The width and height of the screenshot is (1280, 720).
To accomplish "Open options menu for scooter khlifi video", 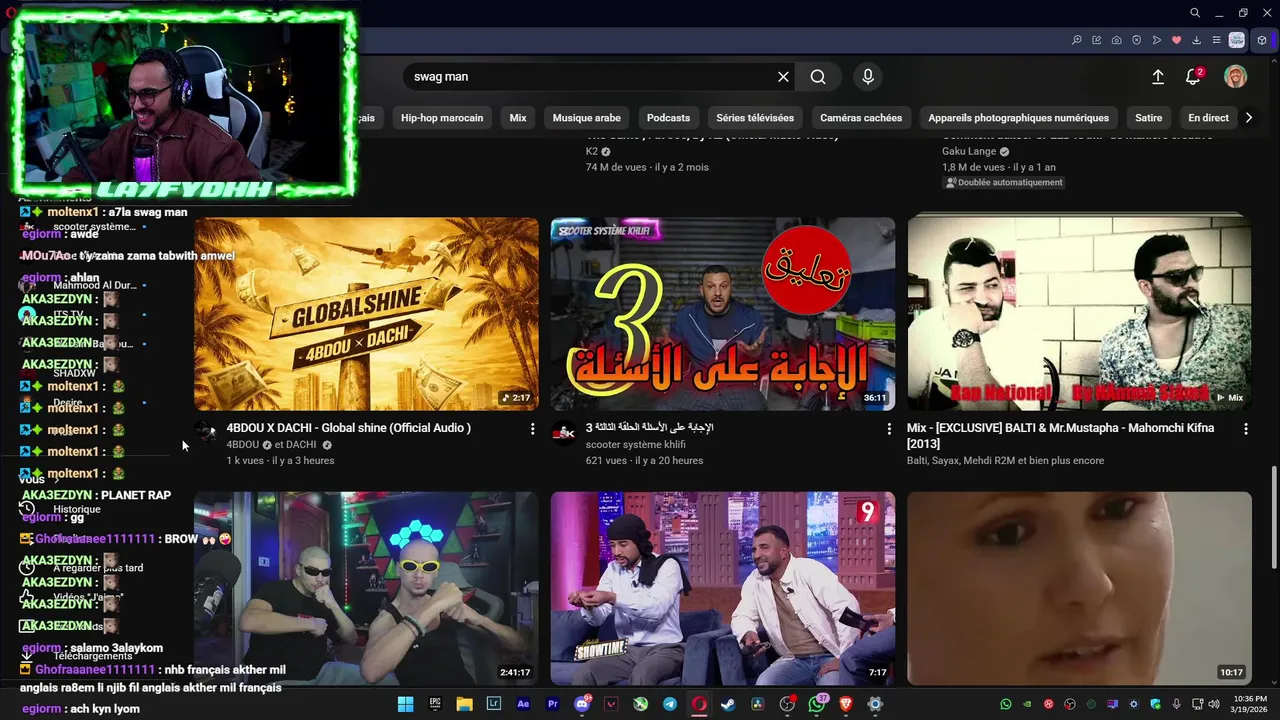I will (x=889, y=429).
